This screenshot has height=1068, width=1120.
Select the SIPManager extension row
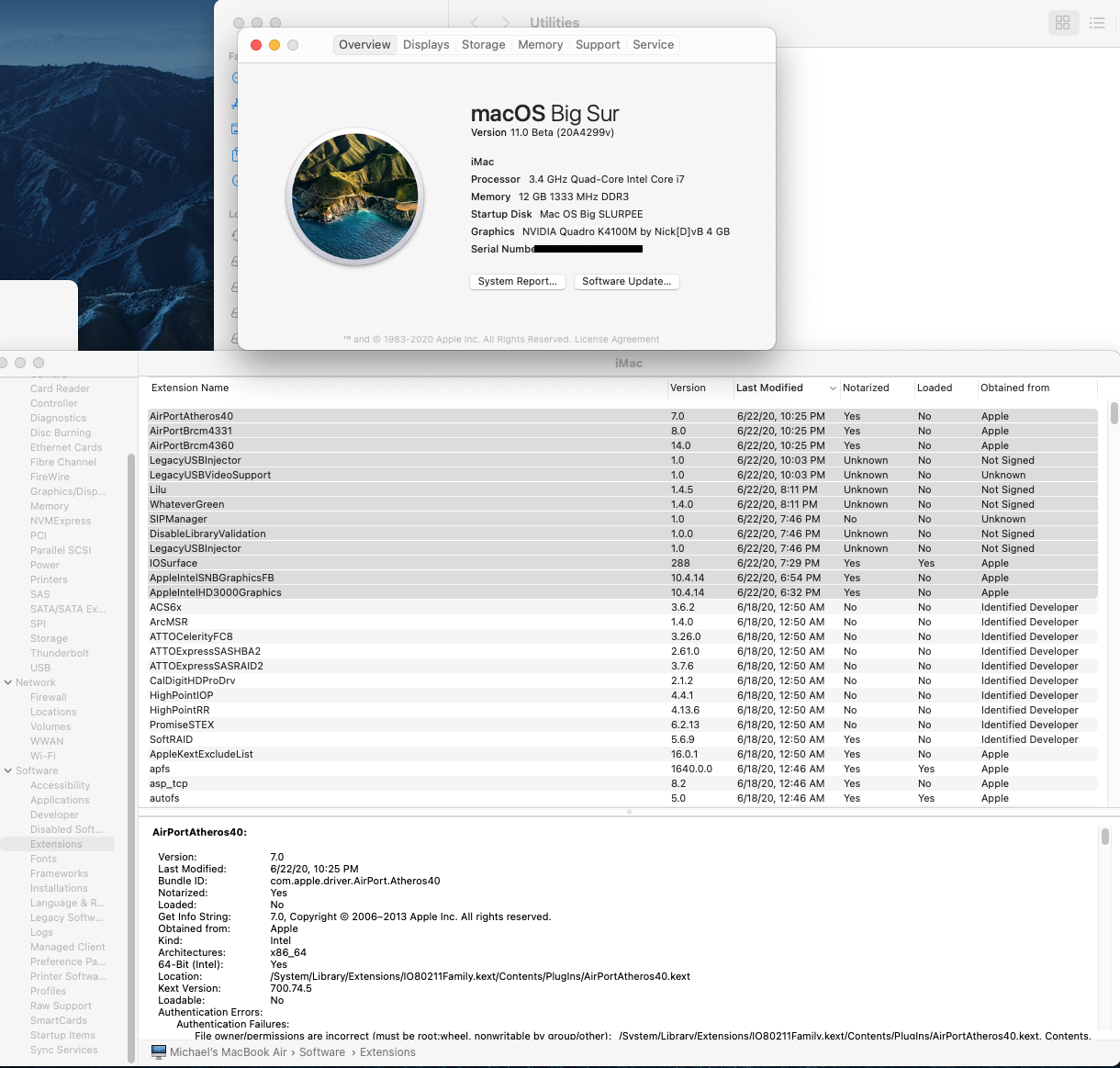tap(622, 519)
